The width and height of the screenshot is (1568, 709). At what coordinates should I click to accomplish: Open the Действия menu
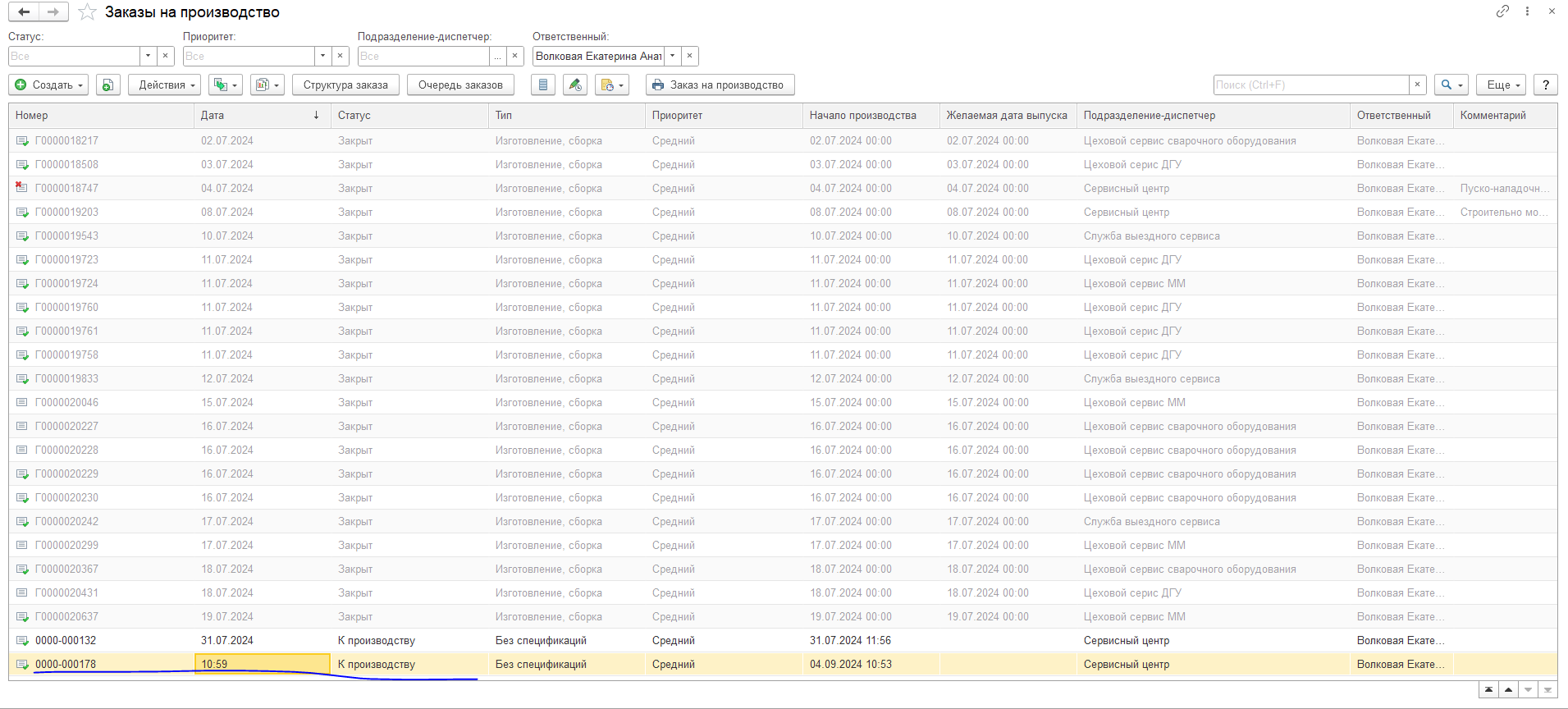165,85
